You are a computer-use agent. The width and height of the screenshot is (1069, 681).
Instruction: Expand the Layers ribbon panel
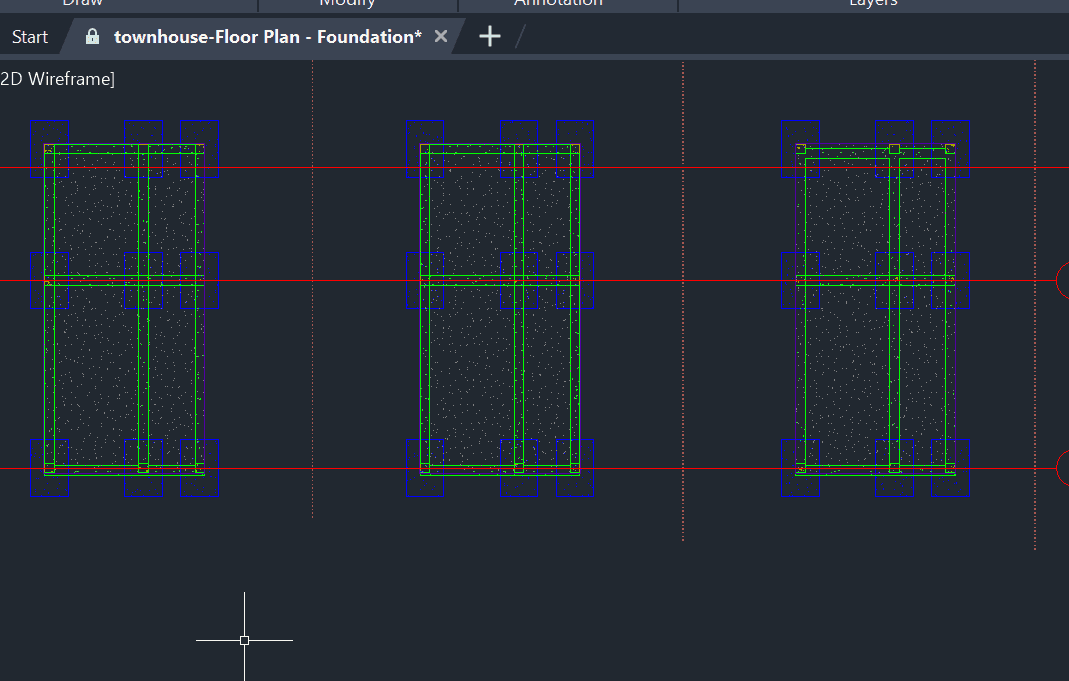(x=873, y=3)
